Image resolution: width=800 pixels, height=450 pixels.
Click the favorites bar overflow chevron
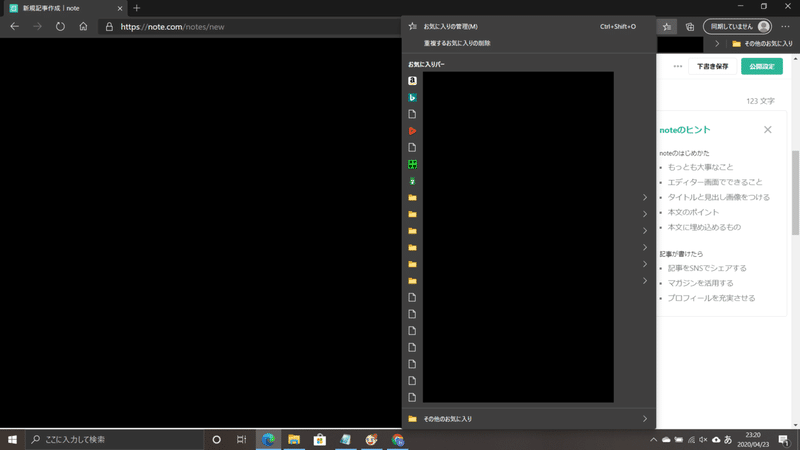(x=717, y=44)
